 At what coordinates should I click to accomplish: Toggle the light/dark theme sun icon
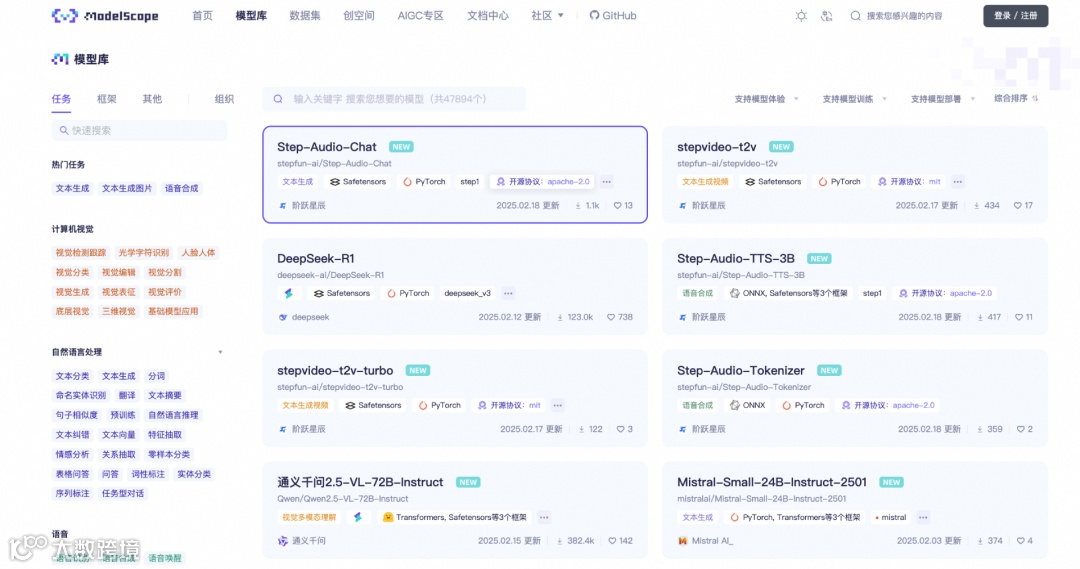(801, 16)
